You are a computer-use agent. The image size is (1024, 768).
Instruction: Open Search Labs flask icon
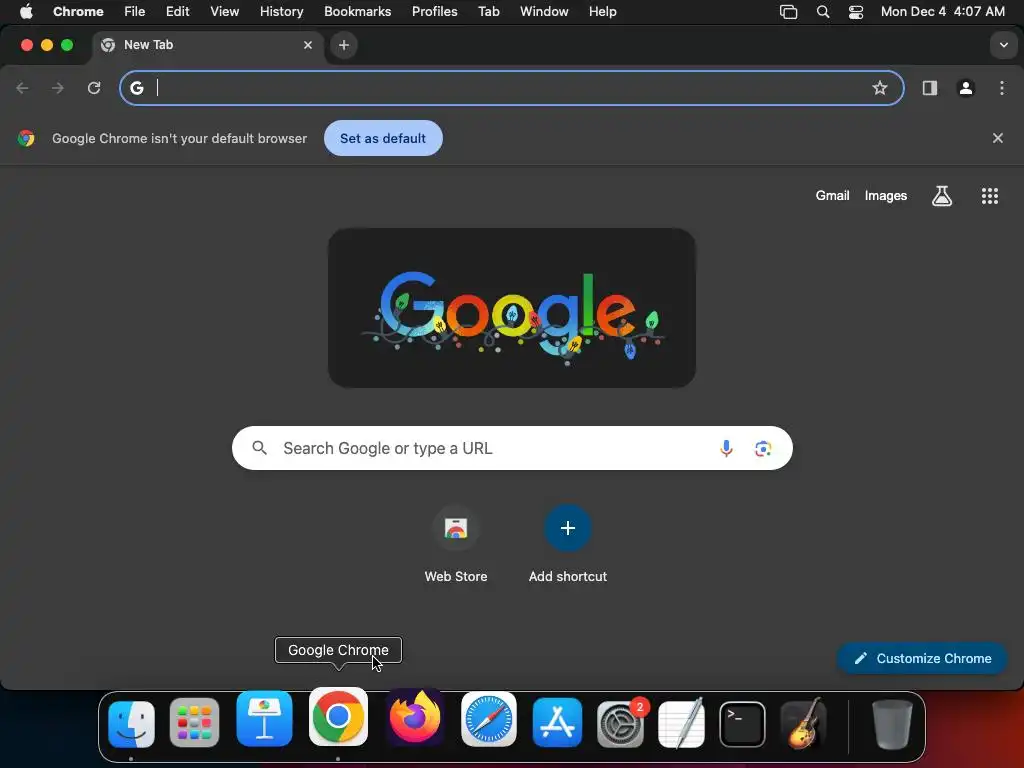(x=941, y=196)
